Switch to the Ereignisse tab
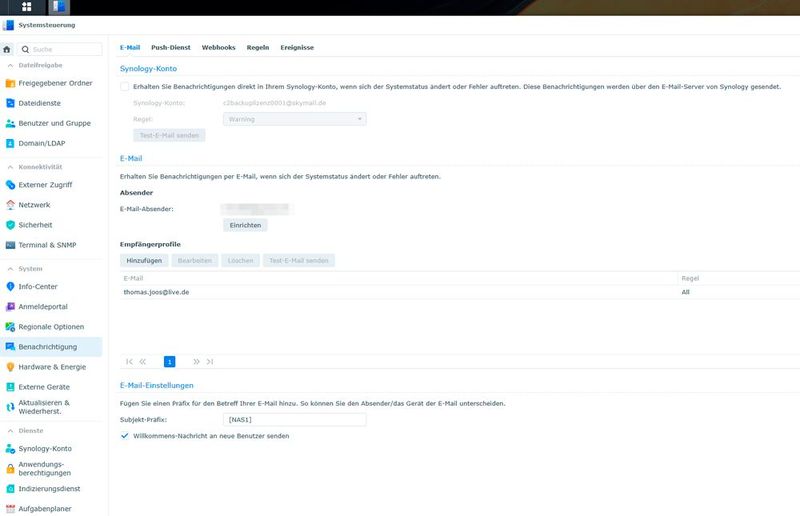The height and width of the screenshot is (516, 800). pos(297,47)
